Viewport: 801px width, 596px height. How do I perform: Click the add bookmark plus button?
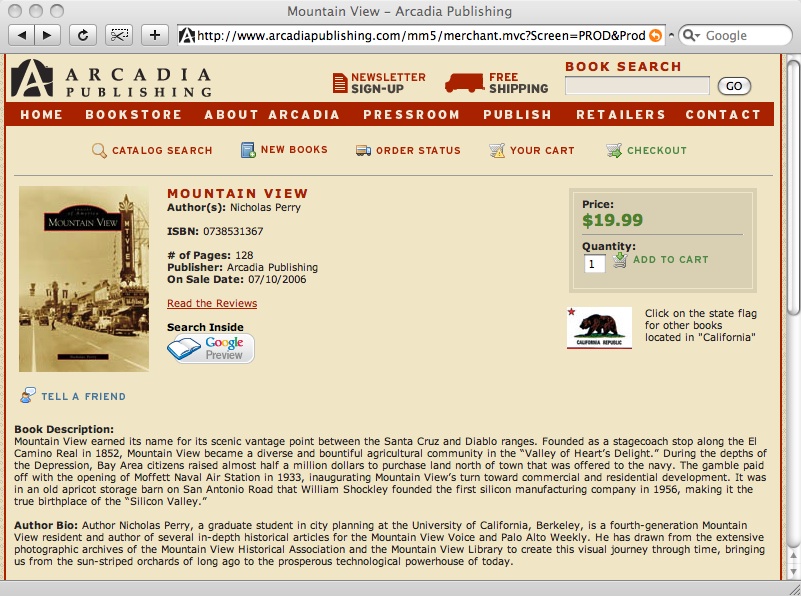154,35
